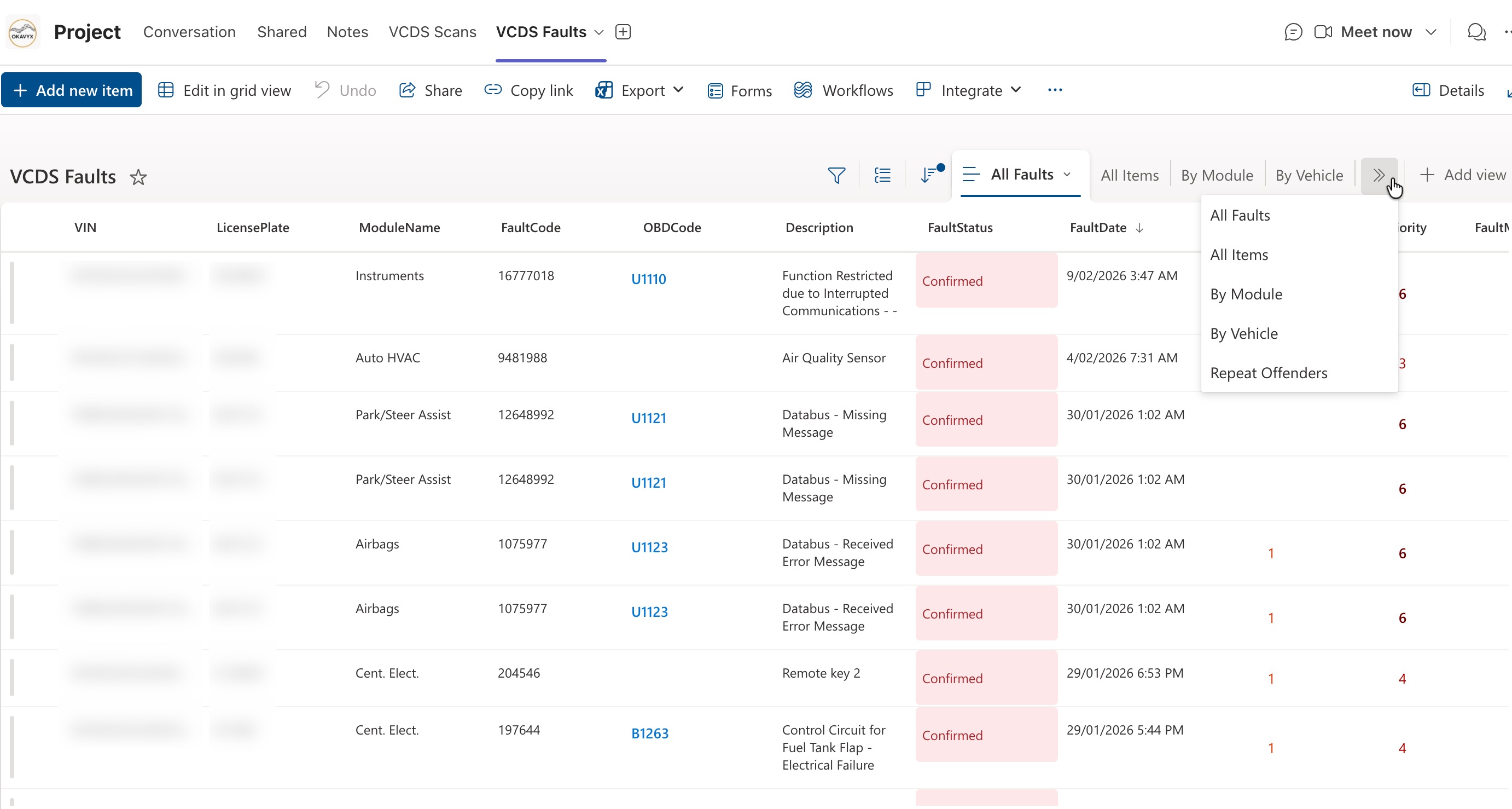This screenshot has width=1512, height=809.
Task: Open Workflows from the toolbar
Action: [x=844, y=90]
